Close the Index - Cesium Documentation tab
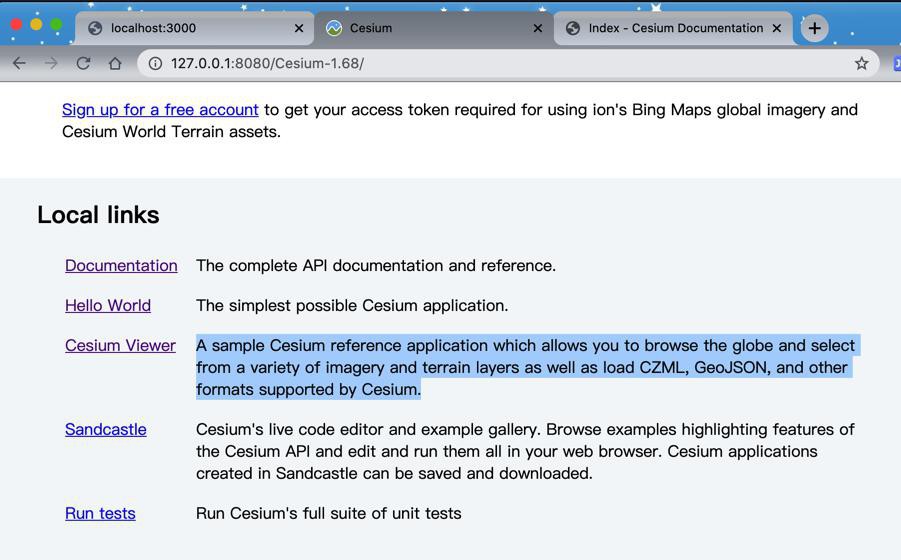 tap(777, 28)
